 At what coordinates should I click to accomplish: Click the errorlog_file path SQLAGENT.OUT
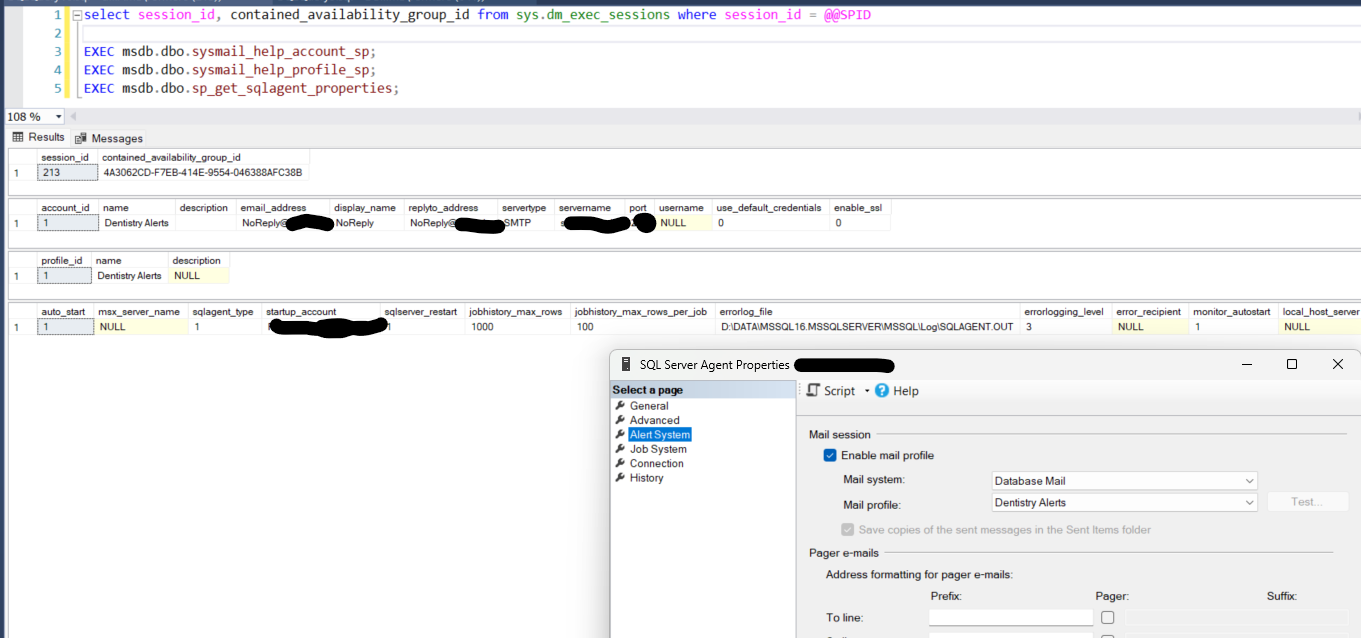point(868,327)
